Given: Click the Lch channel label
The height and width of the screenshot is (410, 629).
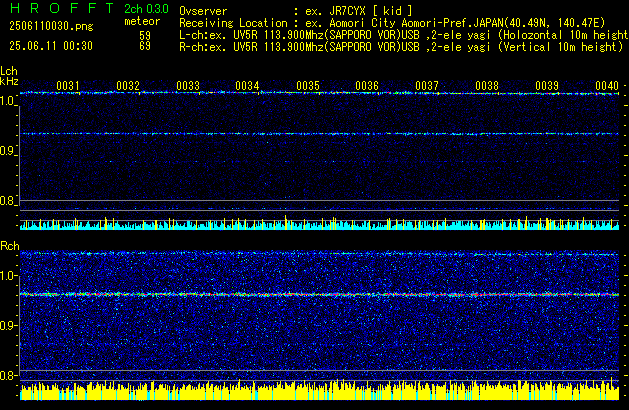Looking at the screenshot, I should [9, 71].
